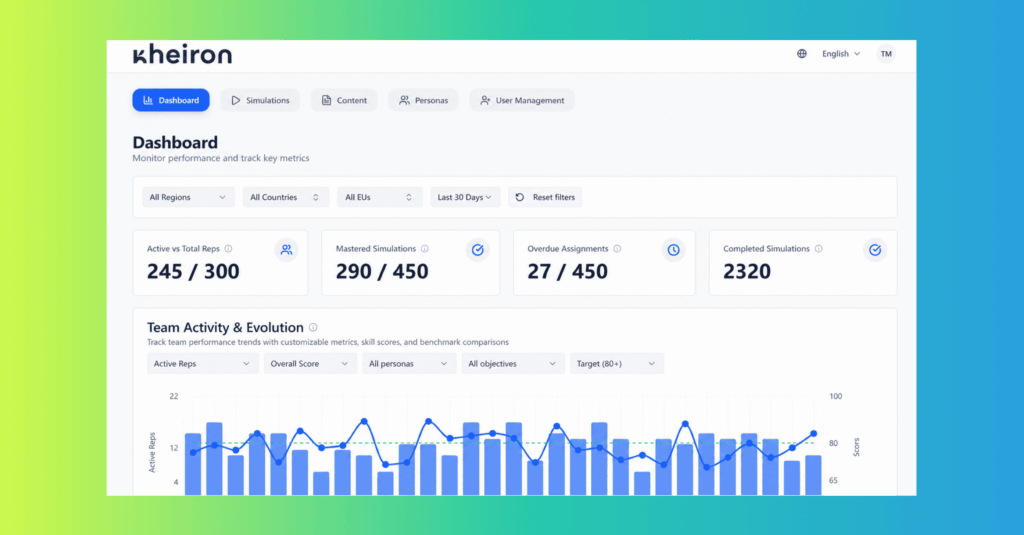This screenshot has height=535, width=1024.
Task: Expand the All Regions filter
Action: 188,197
